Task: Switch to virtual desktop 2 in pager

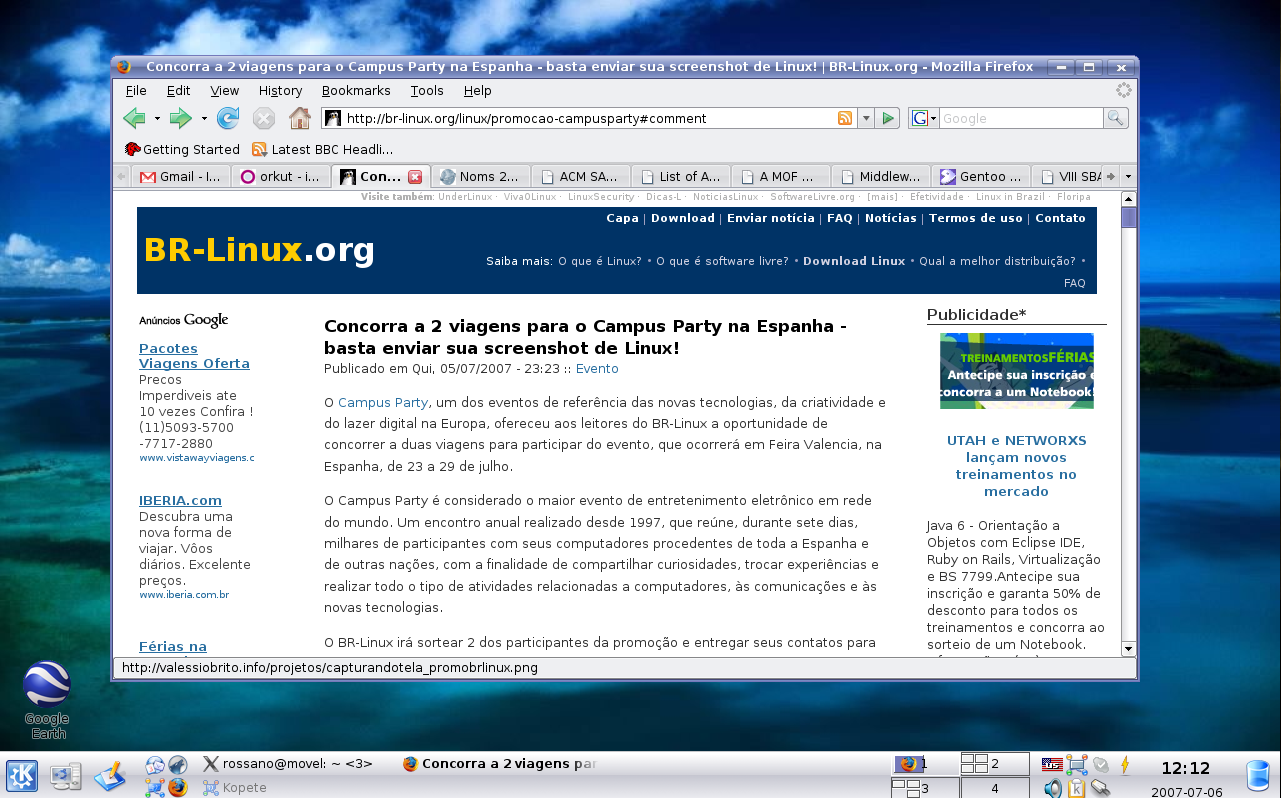Action: [994, 764]
